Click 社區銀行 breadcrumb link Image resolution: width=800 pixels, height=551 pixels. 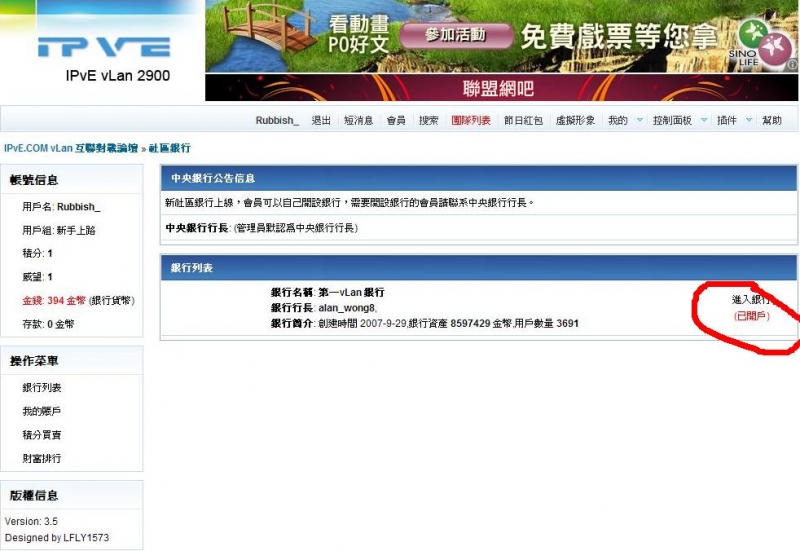point(169,148)
